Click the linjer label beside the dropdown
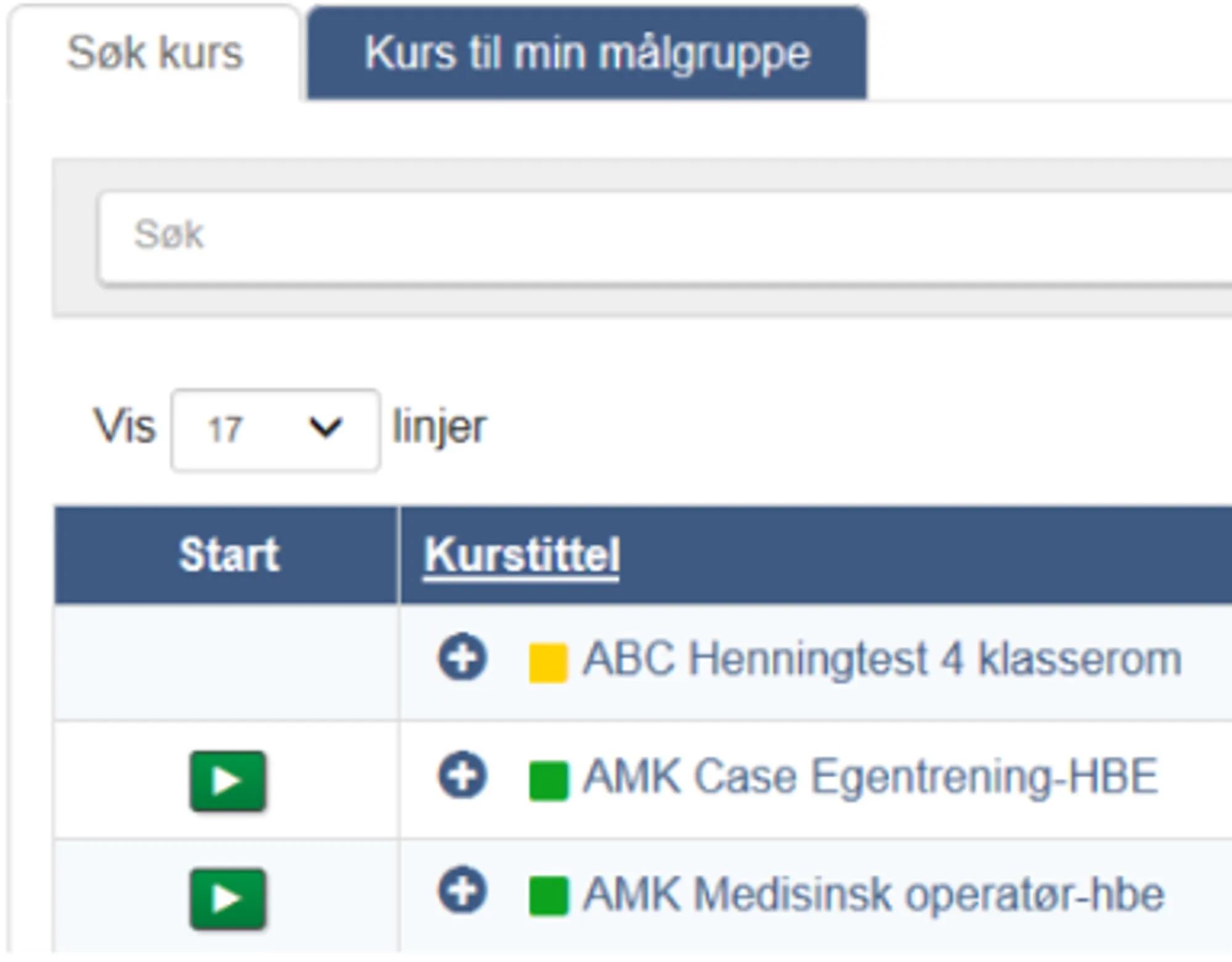This screenshot has width=1232, height=962. (x=440, y=427)
